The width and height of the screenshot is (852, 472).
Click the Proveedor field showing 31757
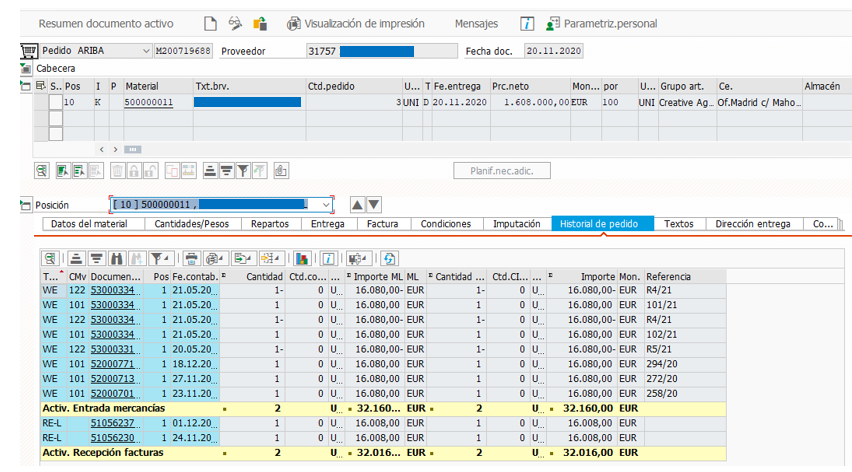(x=381, y=51)
